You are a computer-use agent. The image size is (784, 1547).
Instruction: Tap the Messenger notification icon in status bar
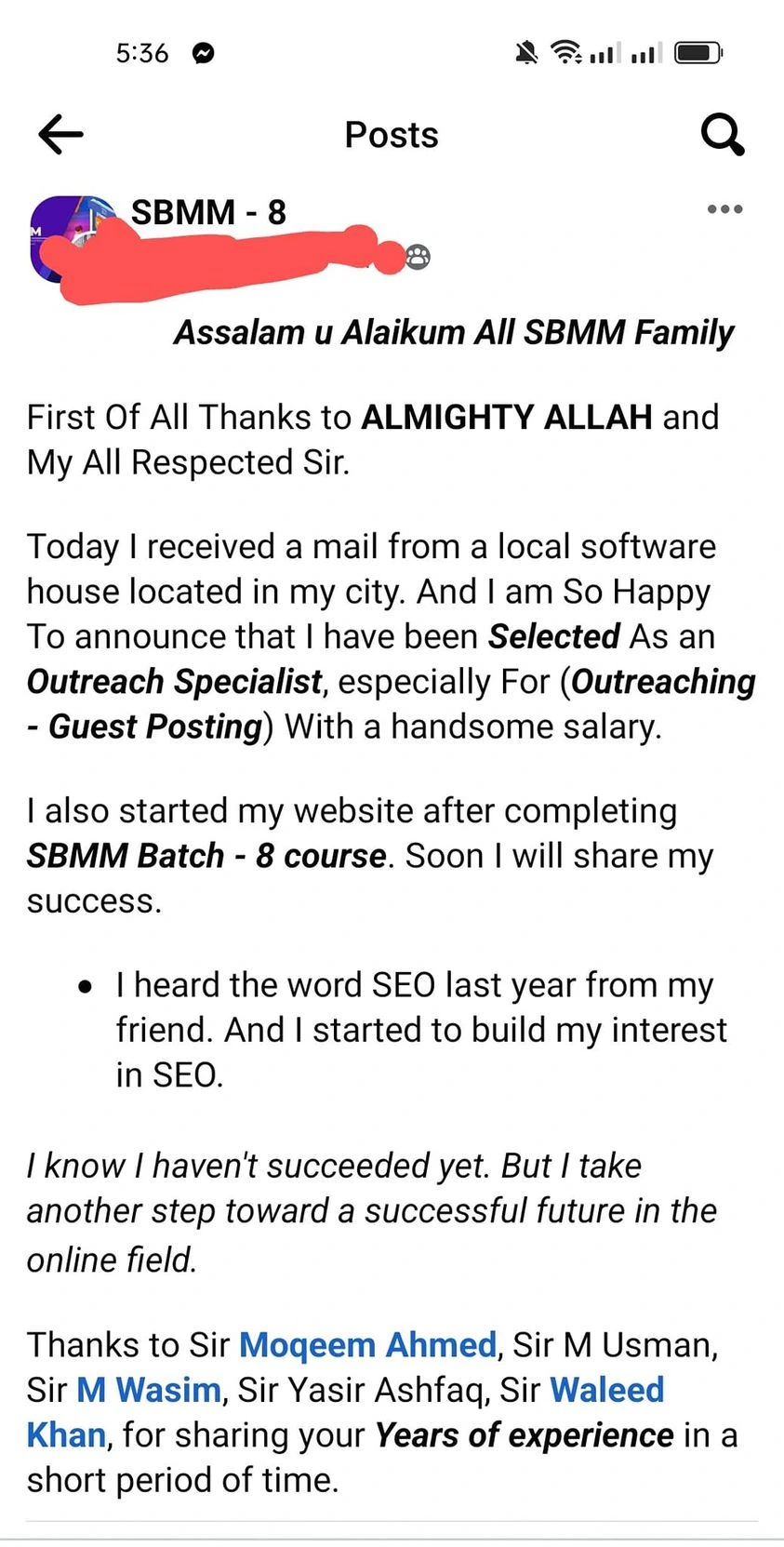[203, 53]
